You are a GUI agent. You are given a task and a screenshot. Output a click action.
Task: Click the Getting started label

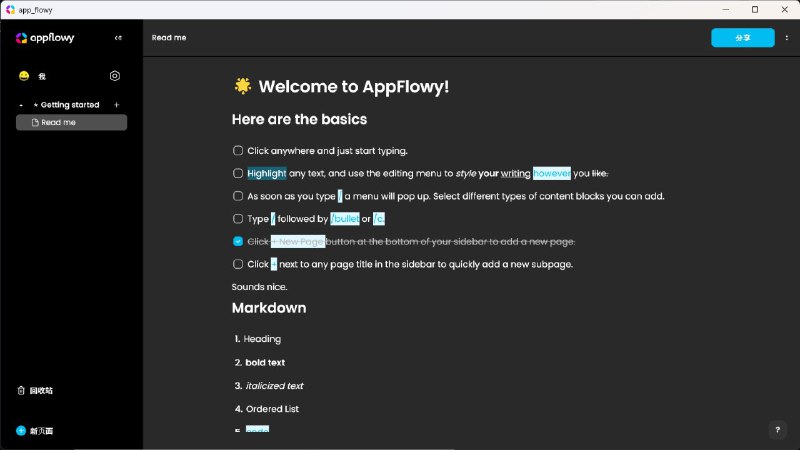70,105
